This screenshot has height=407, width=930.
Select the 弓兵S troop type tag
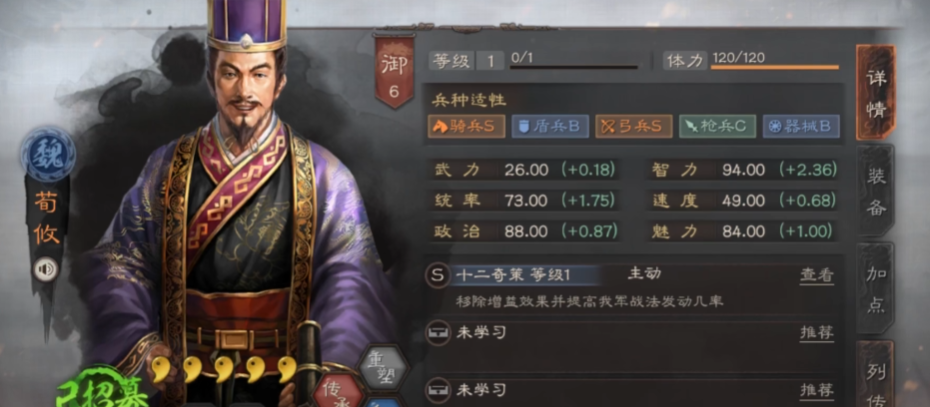tap(633, 126)
